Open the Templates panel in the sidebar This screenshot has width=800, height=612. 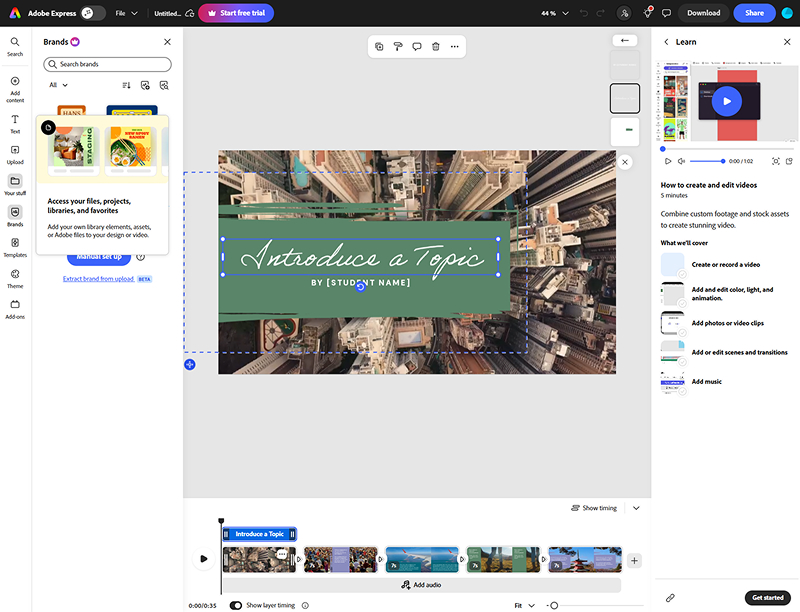pyautogui.click(x=15, y=246)
